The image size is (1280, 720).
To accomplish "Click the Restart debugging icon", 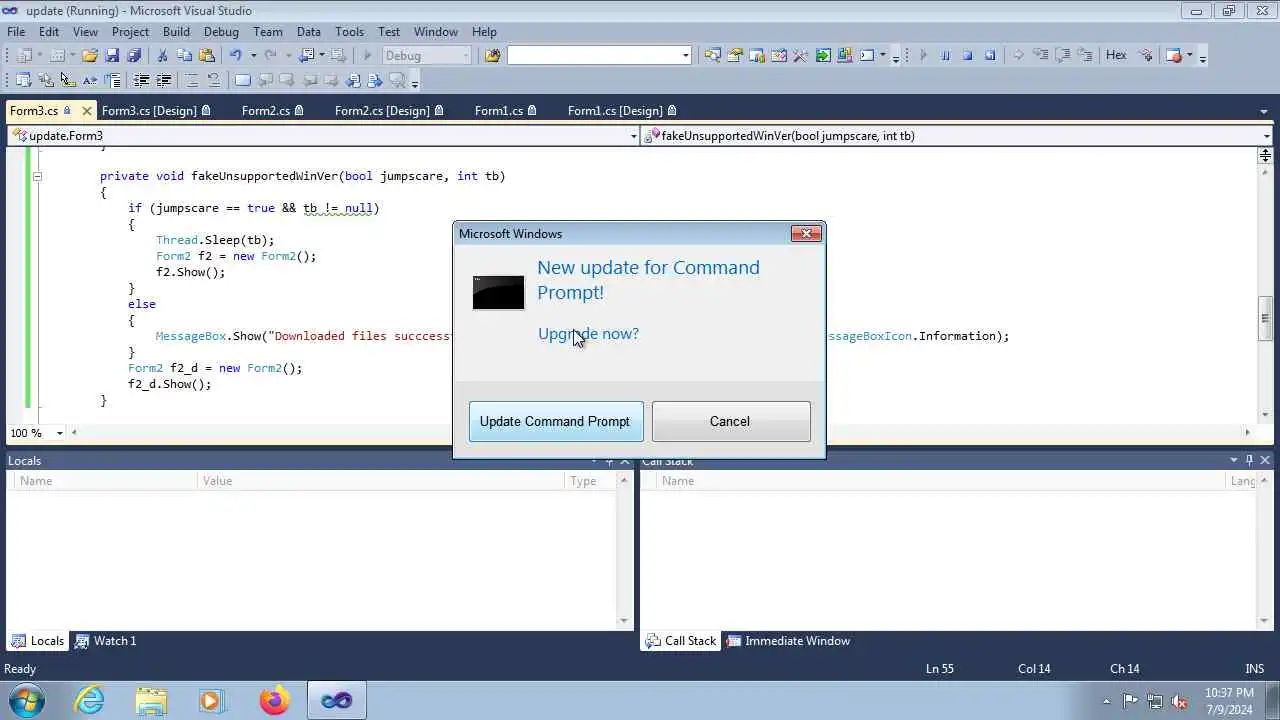I will coord(990,56).
